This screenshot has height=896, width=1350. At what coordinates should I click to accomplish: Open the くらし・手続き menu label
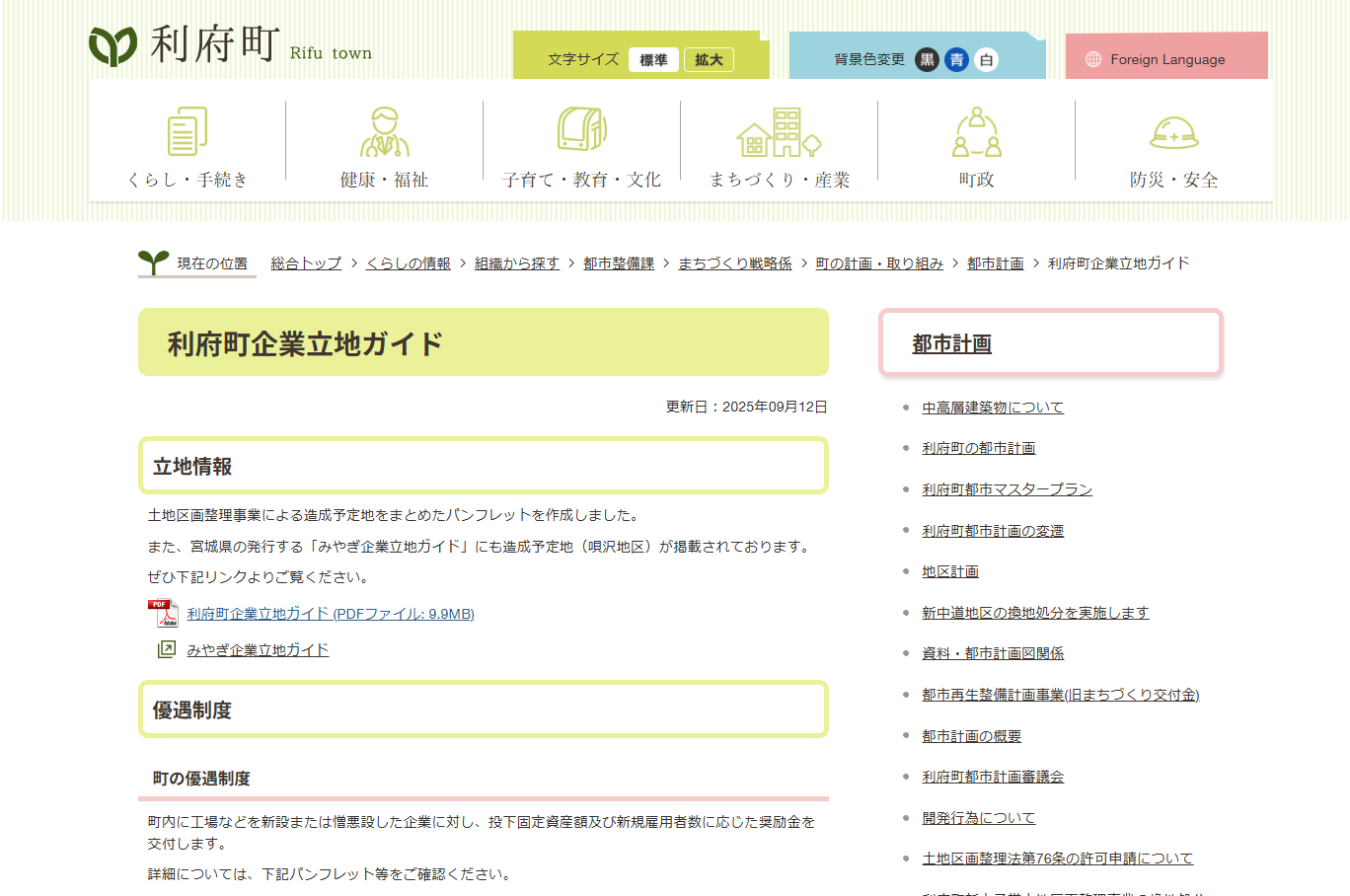click(x=187, y=180)
